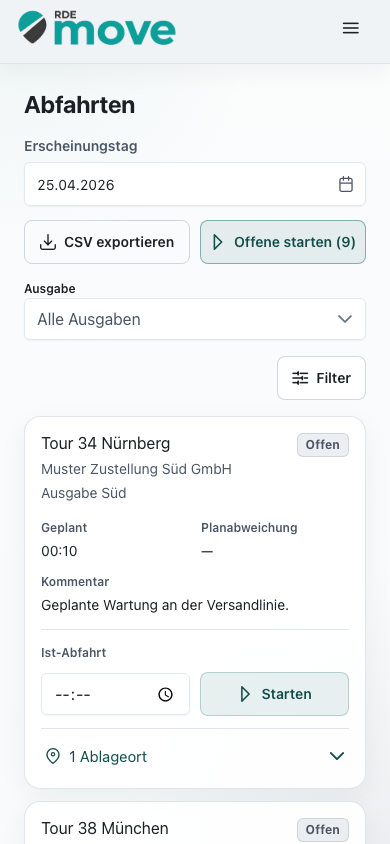The width and height of the screenshot is (390, 844).
Task: Click the Abfahrten page heading
Action: [x=80, y=105]
